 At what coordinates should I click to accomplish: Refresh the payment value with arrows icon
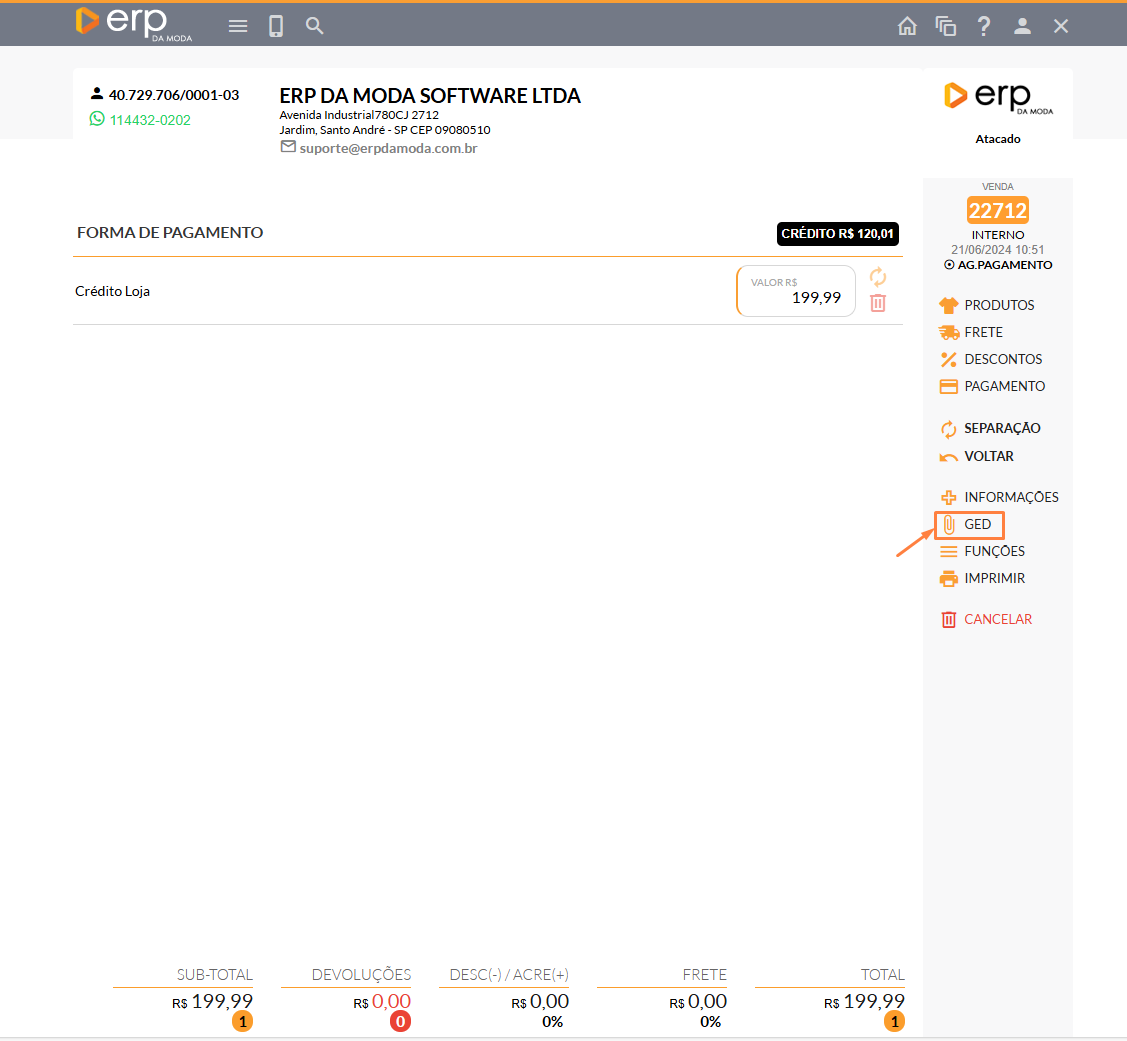(878, 277)
